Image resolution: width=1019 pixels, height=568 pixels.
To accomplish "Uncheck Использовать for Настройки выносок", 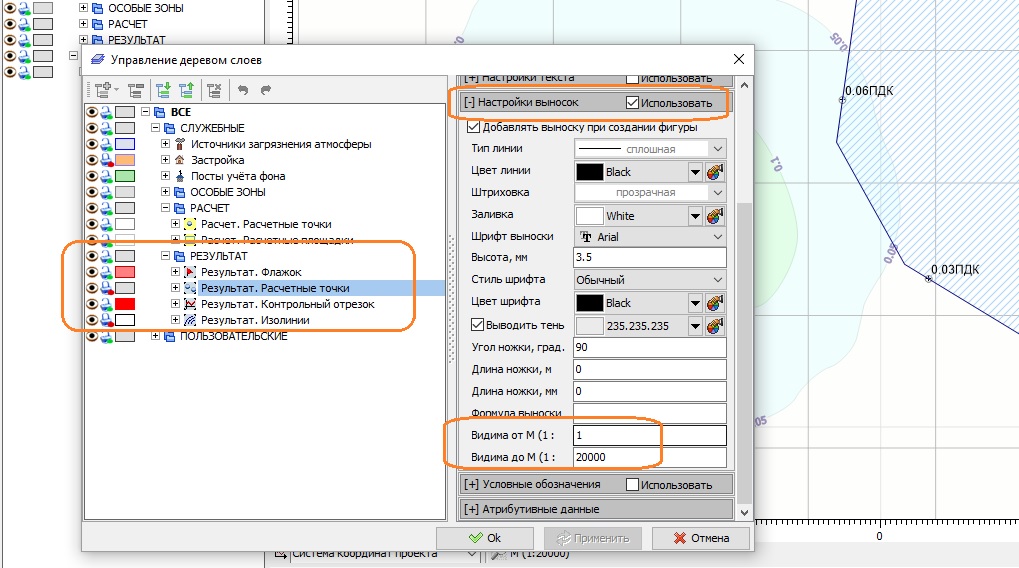I will [x=632, y=102].
